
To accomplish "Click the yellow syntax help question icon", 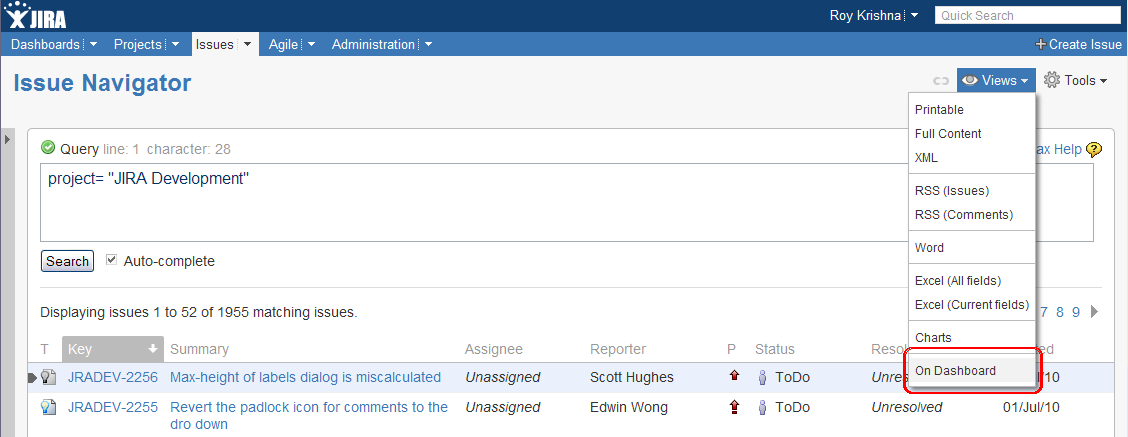I will coord(1093,150).
